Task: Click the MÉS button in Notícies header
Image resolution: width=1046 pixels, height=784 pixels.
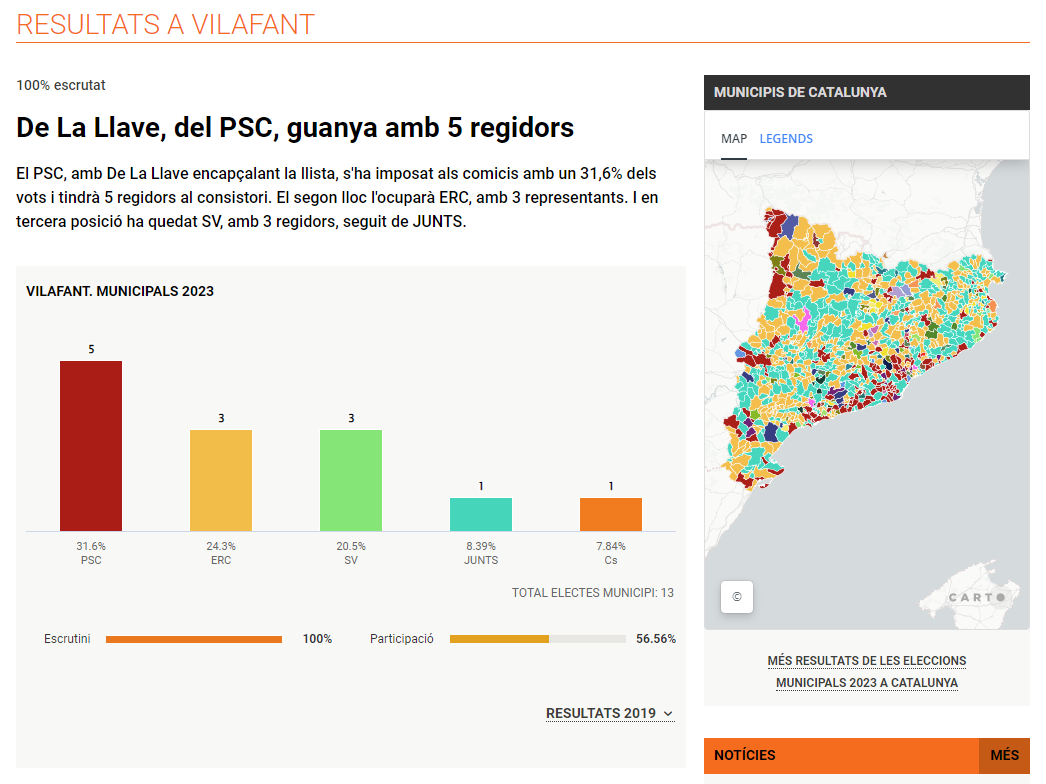Action: [x=1004, y=755]
